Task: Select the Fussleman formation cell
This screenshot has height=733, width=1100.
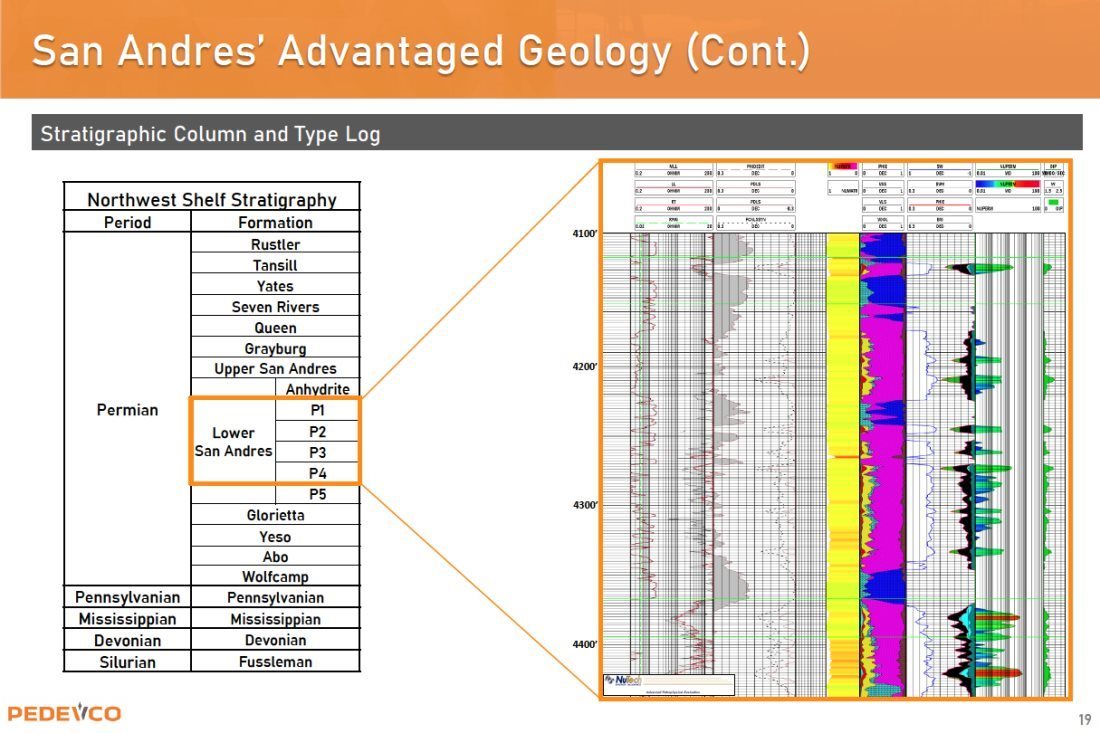Action: [x=275, y=661]
